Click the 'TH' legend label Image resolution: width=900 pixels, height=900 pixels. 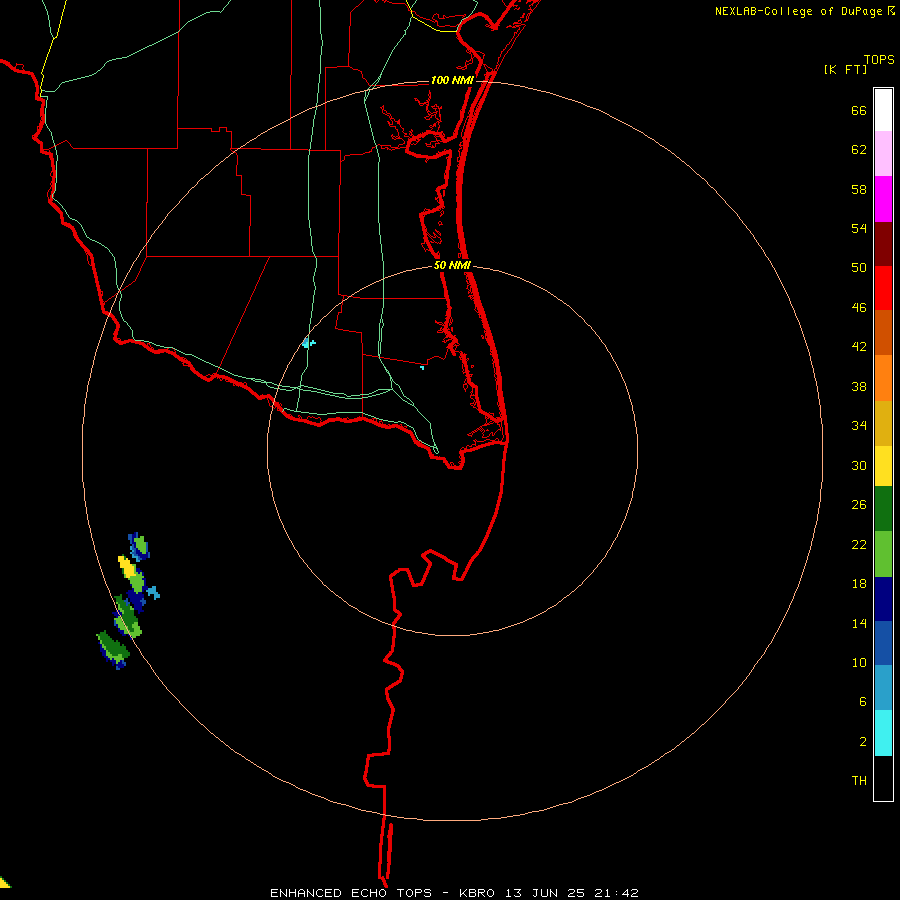(x=859, y=781)
